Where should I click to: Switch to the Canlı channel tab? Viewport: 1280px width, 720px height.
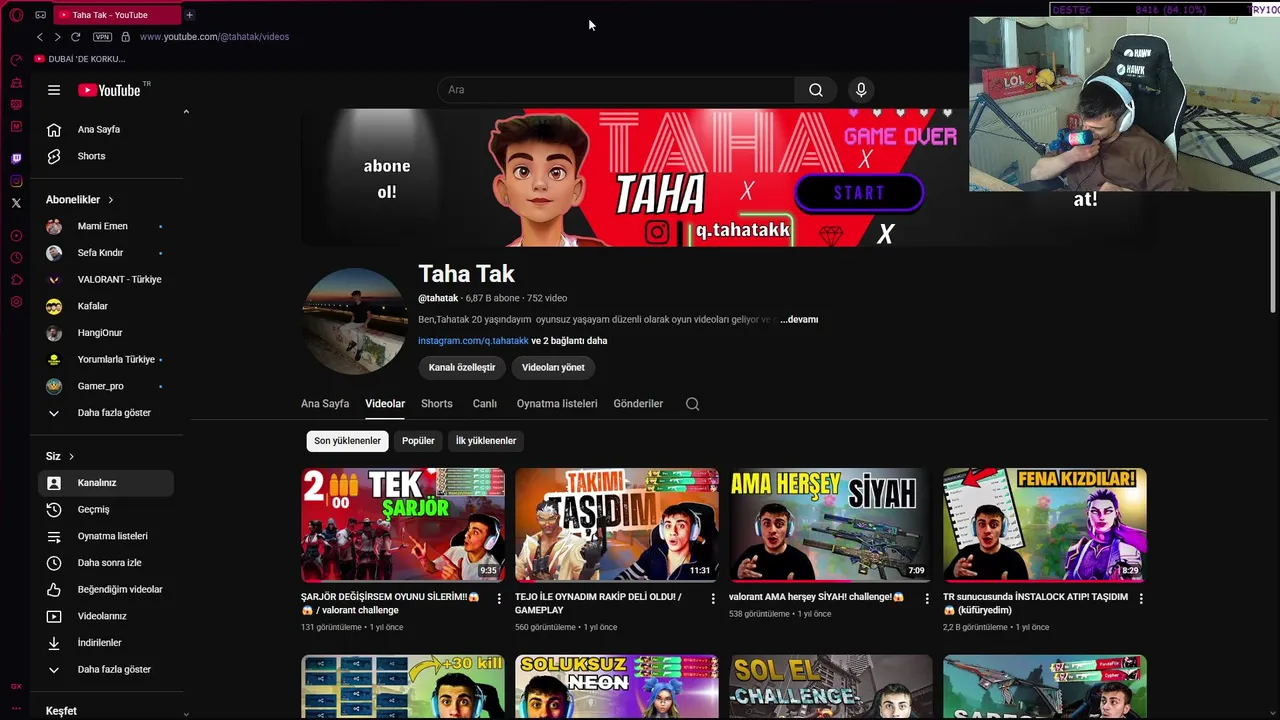point(485,404)
